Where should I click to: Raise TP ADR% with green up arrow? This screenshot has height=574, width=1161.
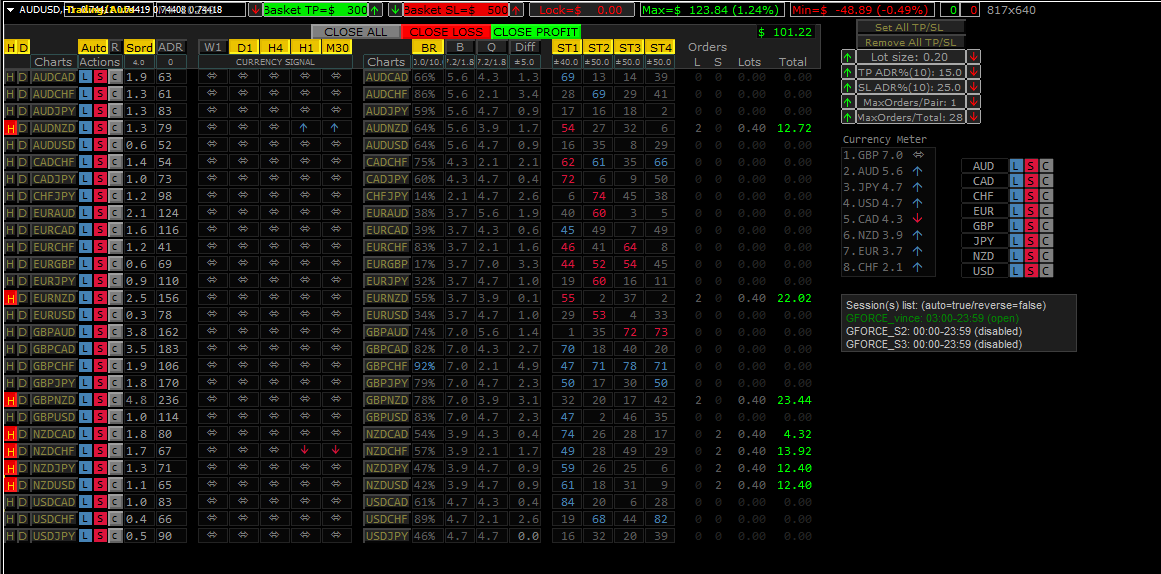(x=848, y=72)
